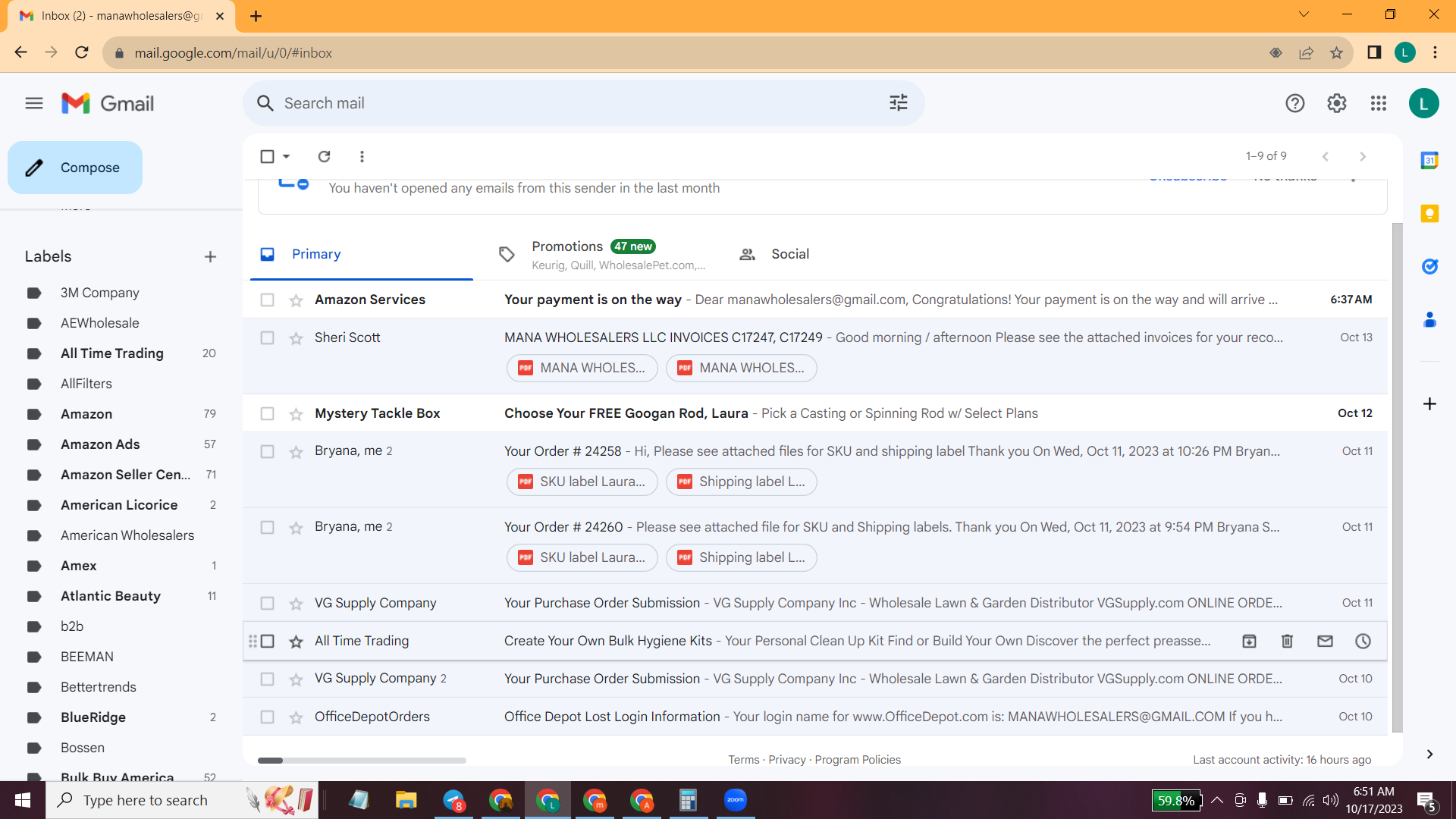Select OfficeDepotOrders email checkbox

pos(267,717)
